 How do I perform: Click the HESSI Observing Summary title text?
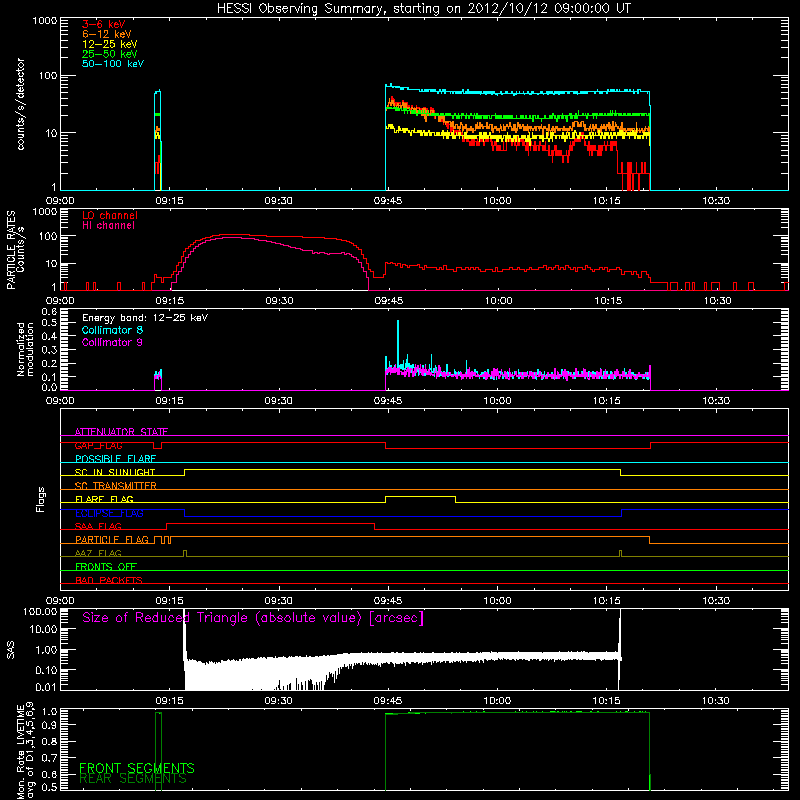point(424,9)
